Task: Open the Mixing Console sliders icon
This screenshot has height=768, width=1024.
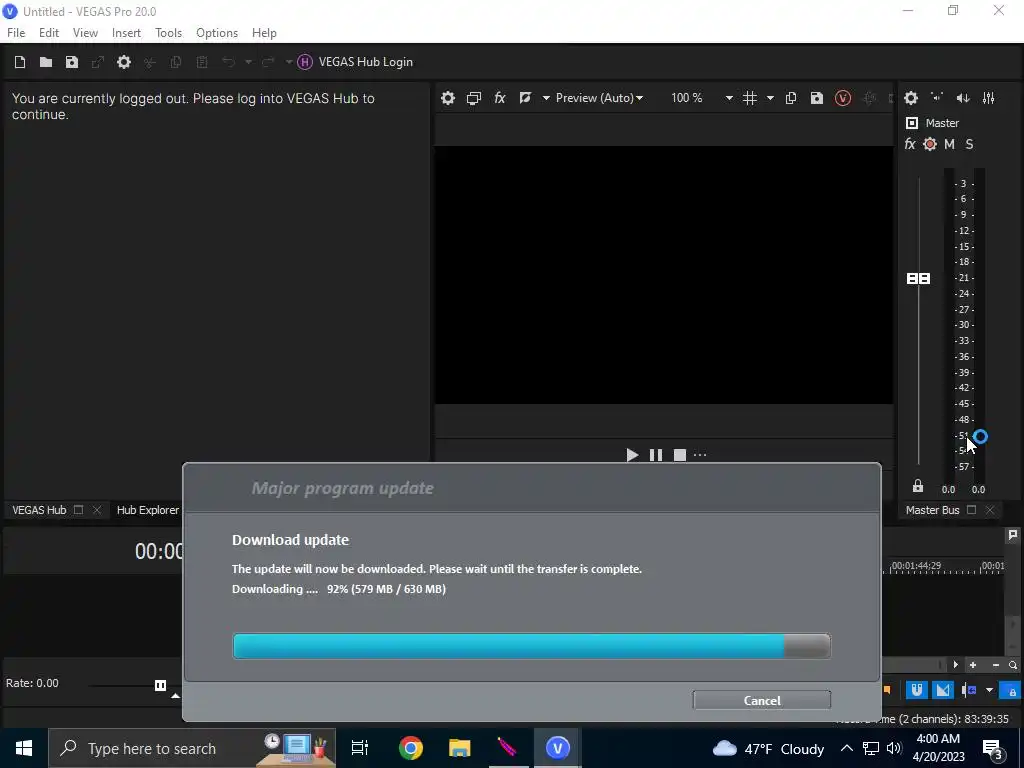Action: [x=989, y=98]
